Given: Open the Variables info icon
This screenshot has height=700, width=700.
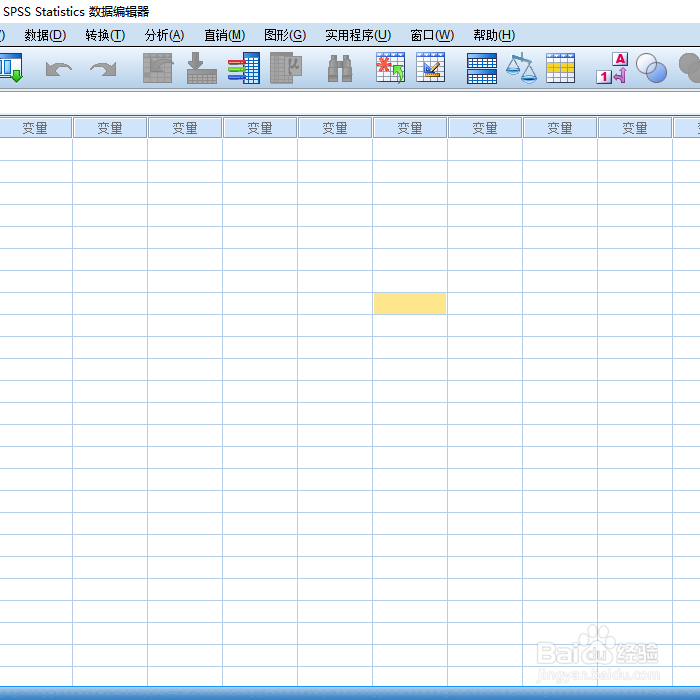Looking at the screenshot, I should [244, 68].
